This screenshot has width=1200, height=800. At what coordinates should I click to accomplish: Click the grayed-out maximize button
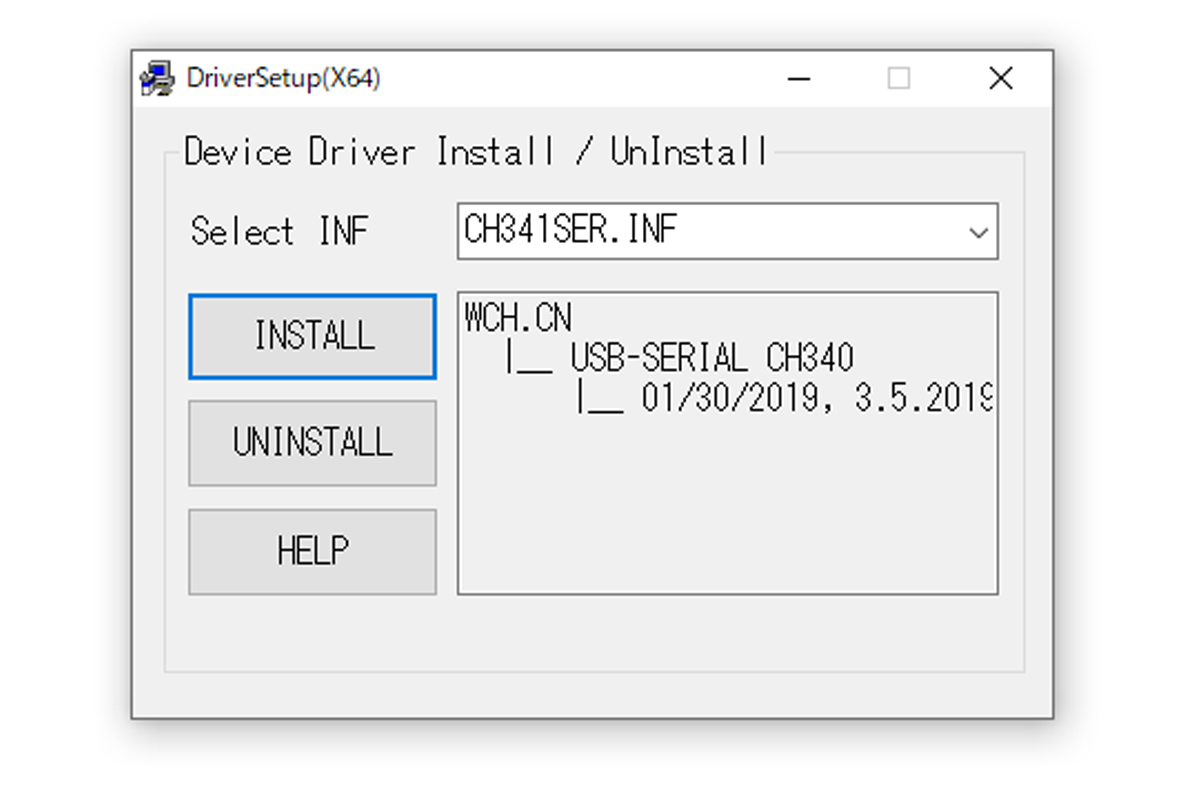pyautogui.click(x=899, y=79)
